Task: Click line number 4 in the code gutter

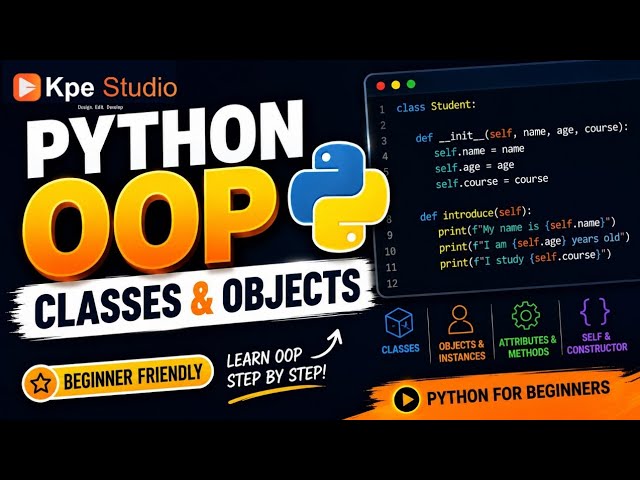Action: pos(385,157)
